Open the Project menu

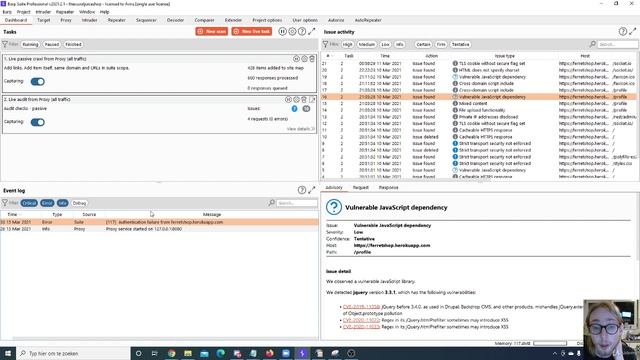click(23, 12)
